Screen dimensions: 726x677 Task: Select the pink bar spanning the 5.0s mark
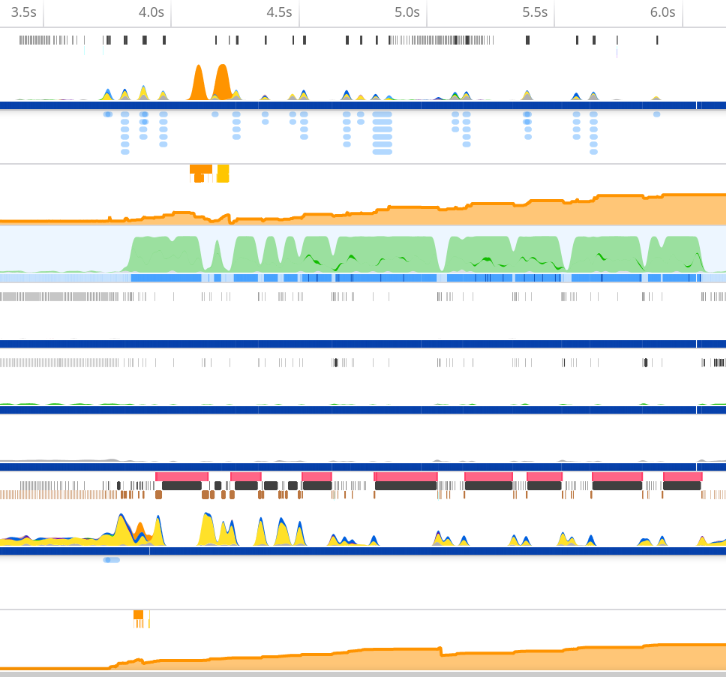(x=405, y=476)
